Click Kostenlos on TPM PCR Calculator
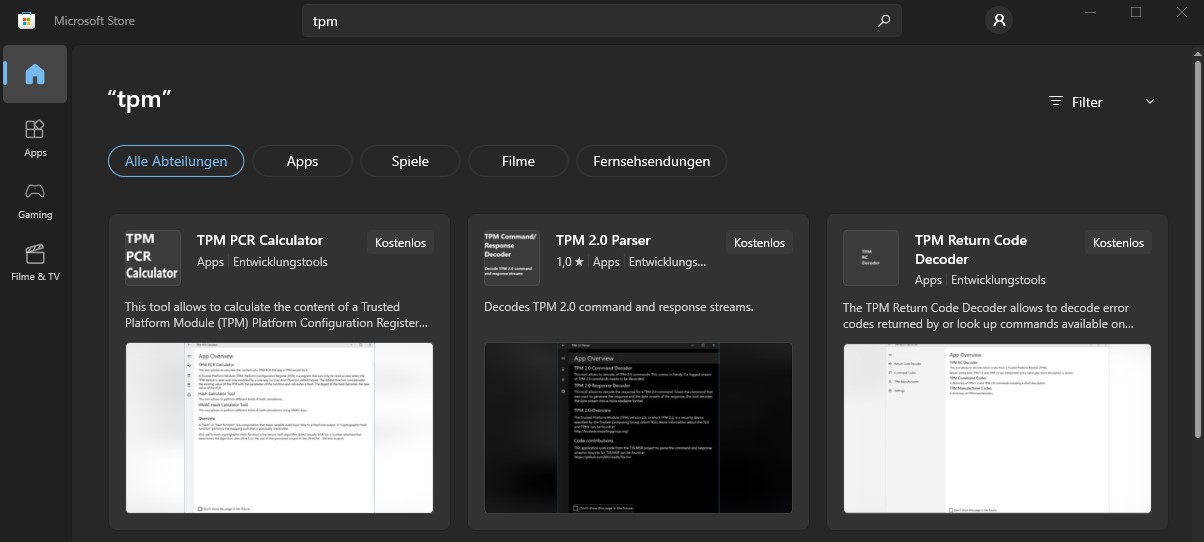The height and width of the screenshot is (542, 1204). tap(400, 242)
